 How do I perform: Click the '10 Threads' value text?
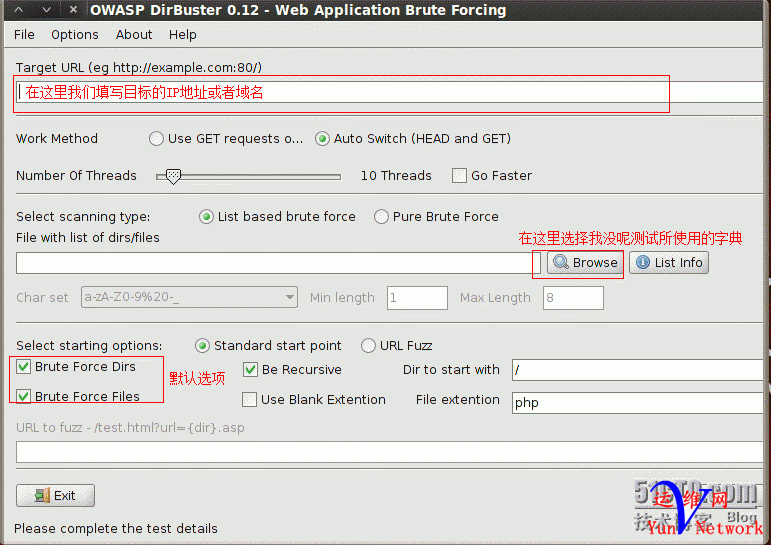tap(396, 176)
